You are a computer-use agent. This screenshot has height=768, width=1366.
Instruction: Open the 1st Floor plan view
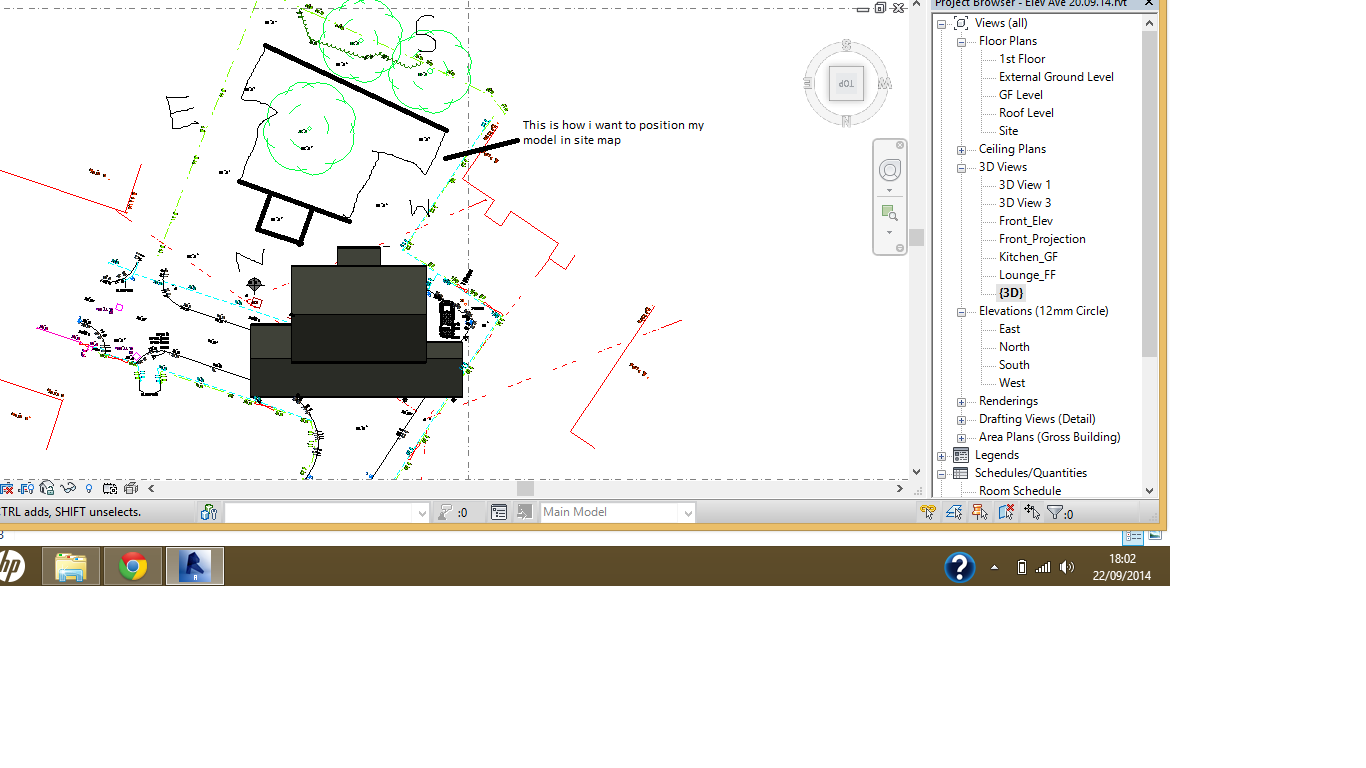coord(1022,59)
